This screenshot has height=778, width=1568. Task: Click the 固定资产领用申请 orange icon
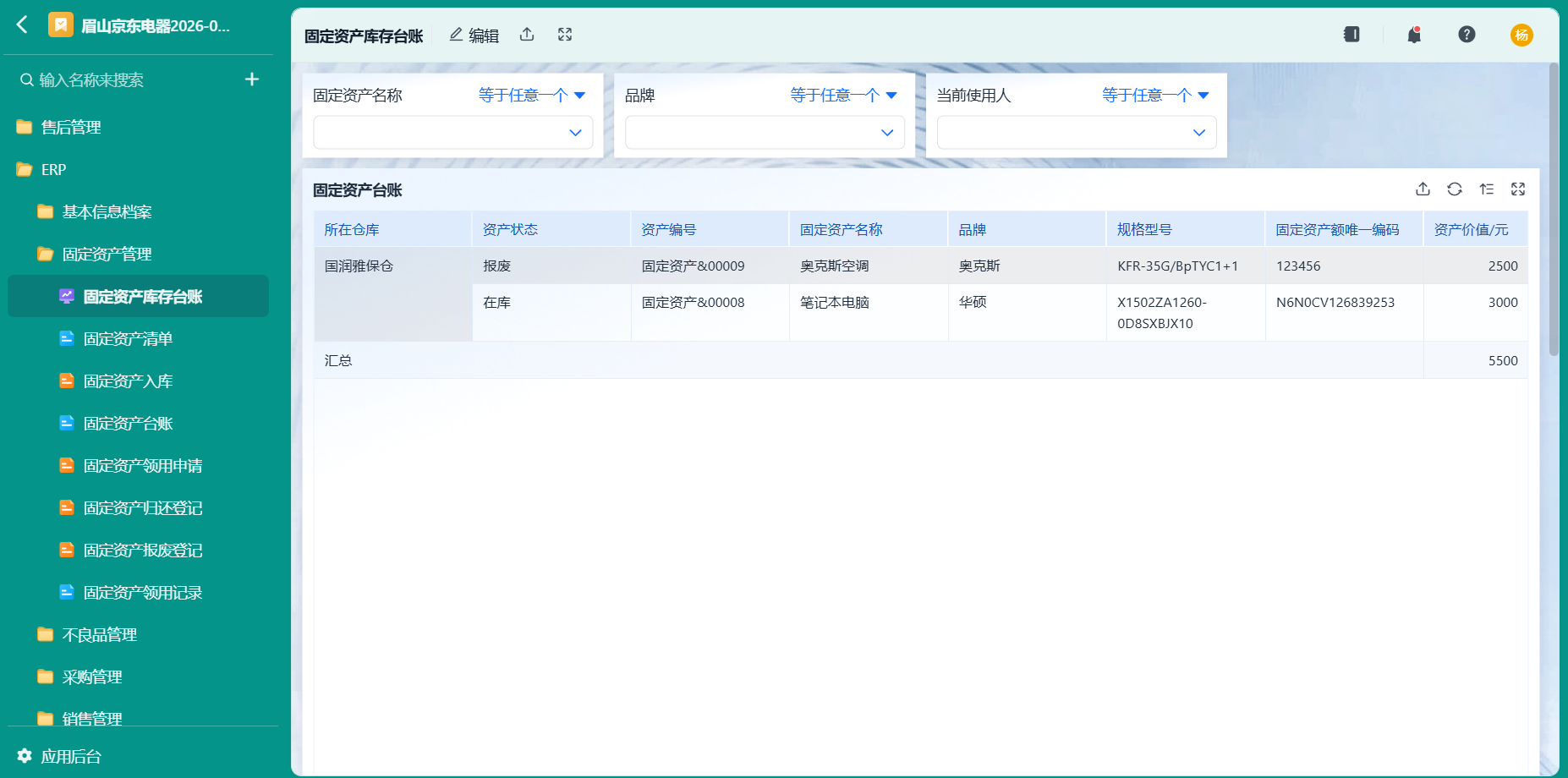(x=67, y=465)
